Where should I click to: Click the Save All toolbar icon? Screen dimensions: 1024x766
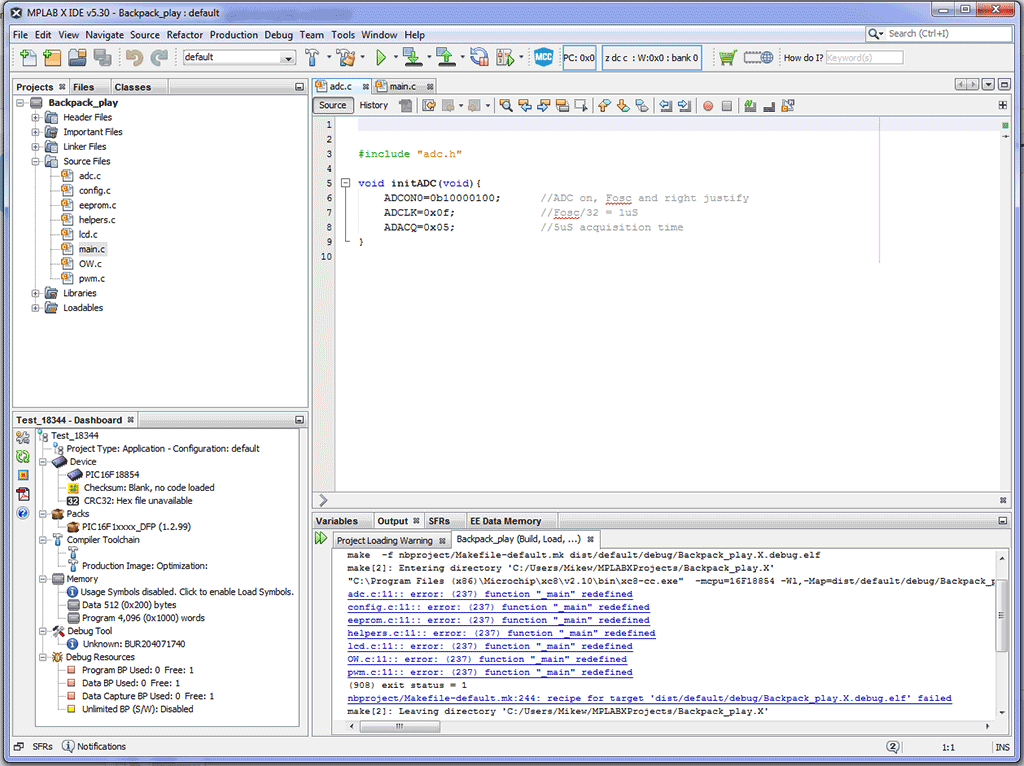(102, 57)
